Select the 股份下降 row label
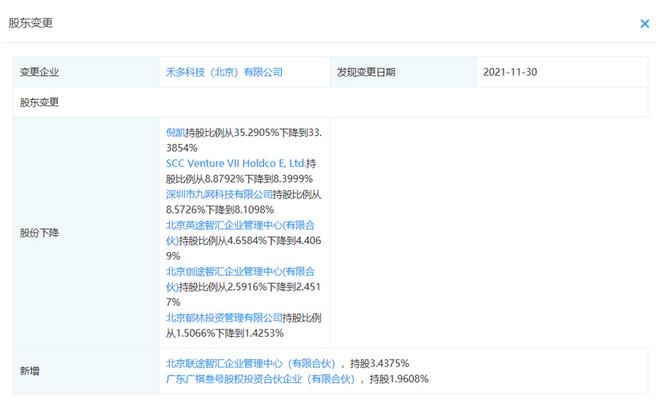Screen dimensions: 669x402 click(39, 233)
